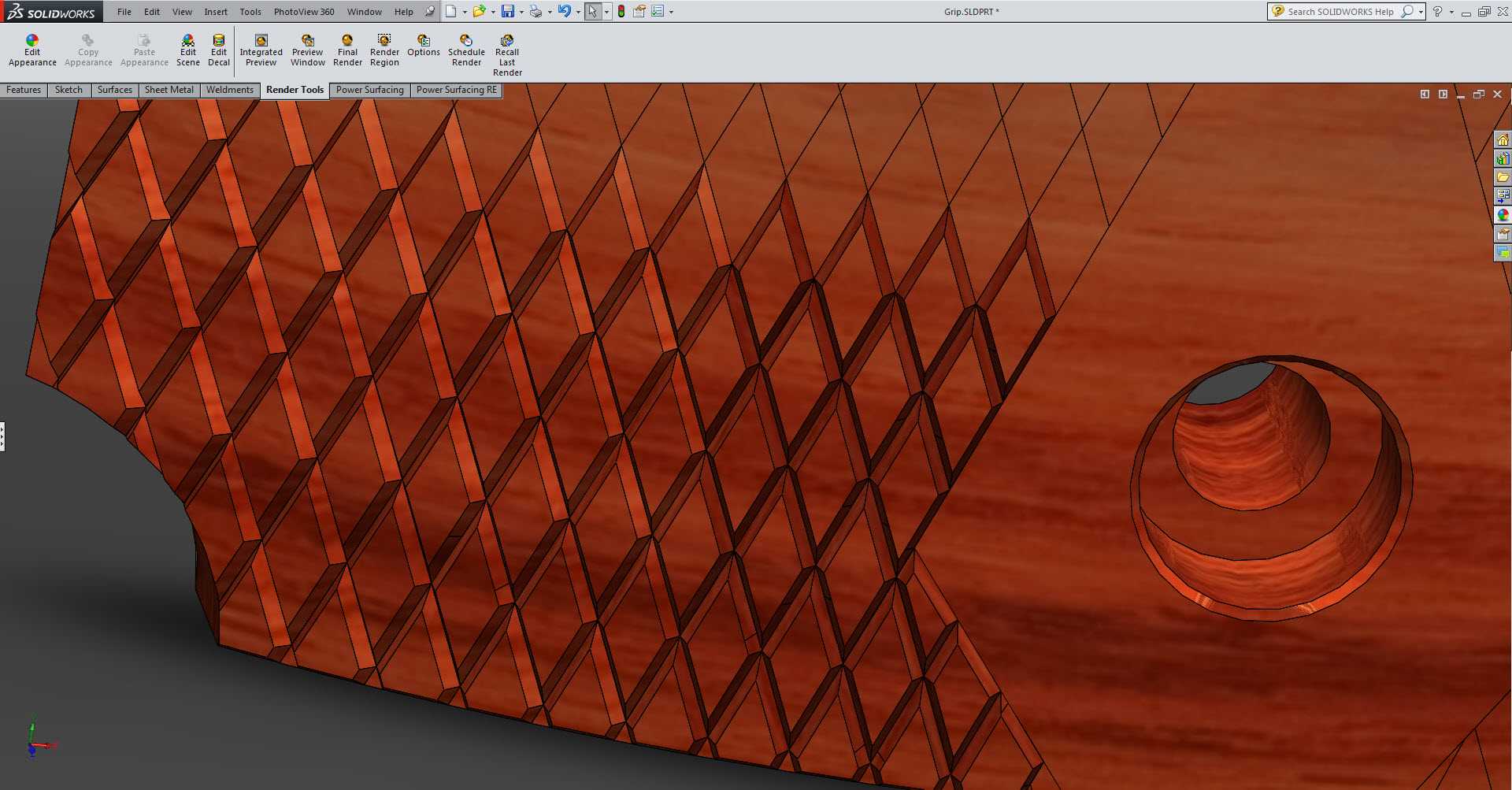Switch to the Features tab
1512x790 pixels.
pyautogui.click(x=24, y=90)
